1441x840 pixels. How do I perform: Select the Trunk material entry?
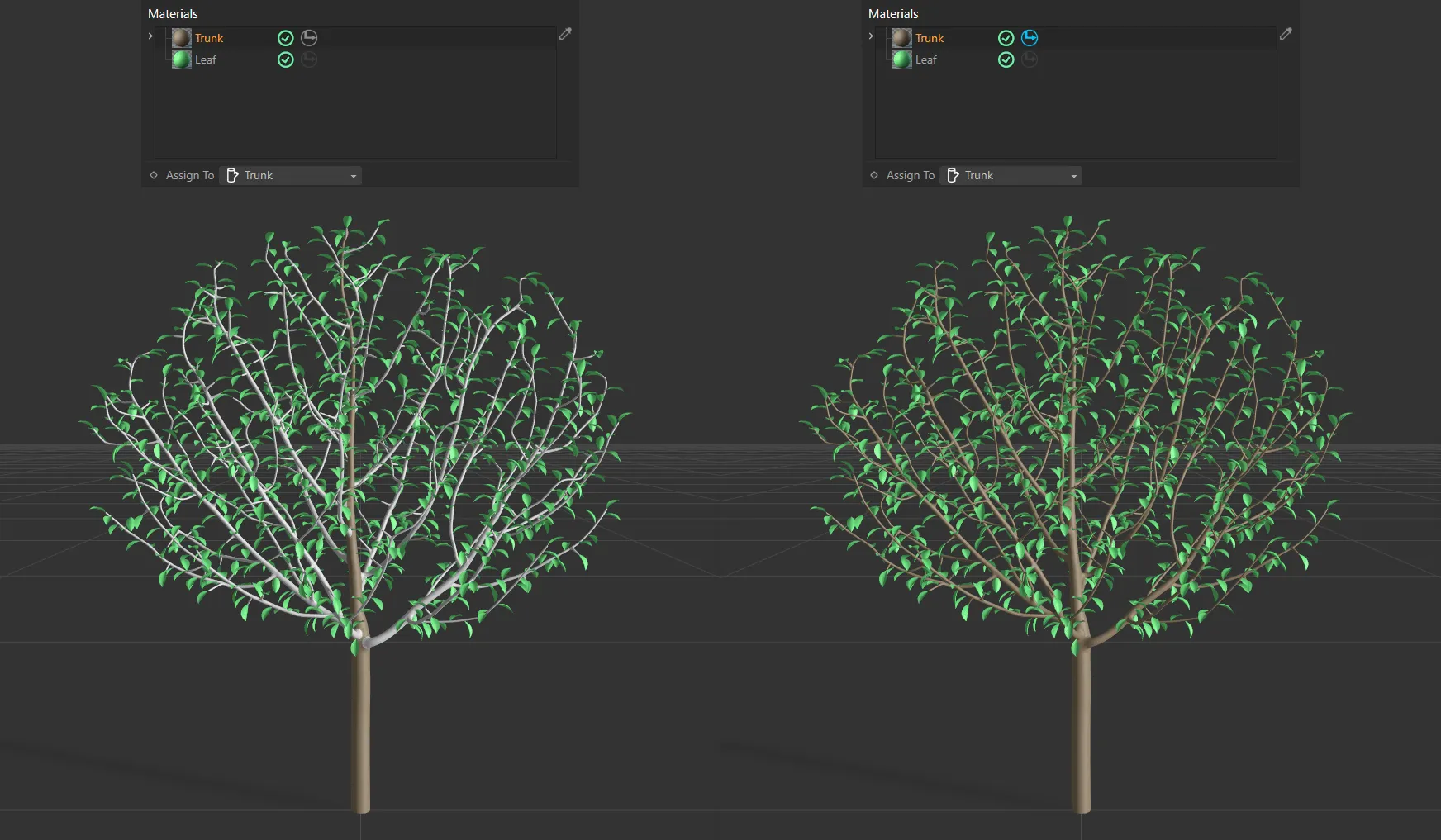point(209,37)
